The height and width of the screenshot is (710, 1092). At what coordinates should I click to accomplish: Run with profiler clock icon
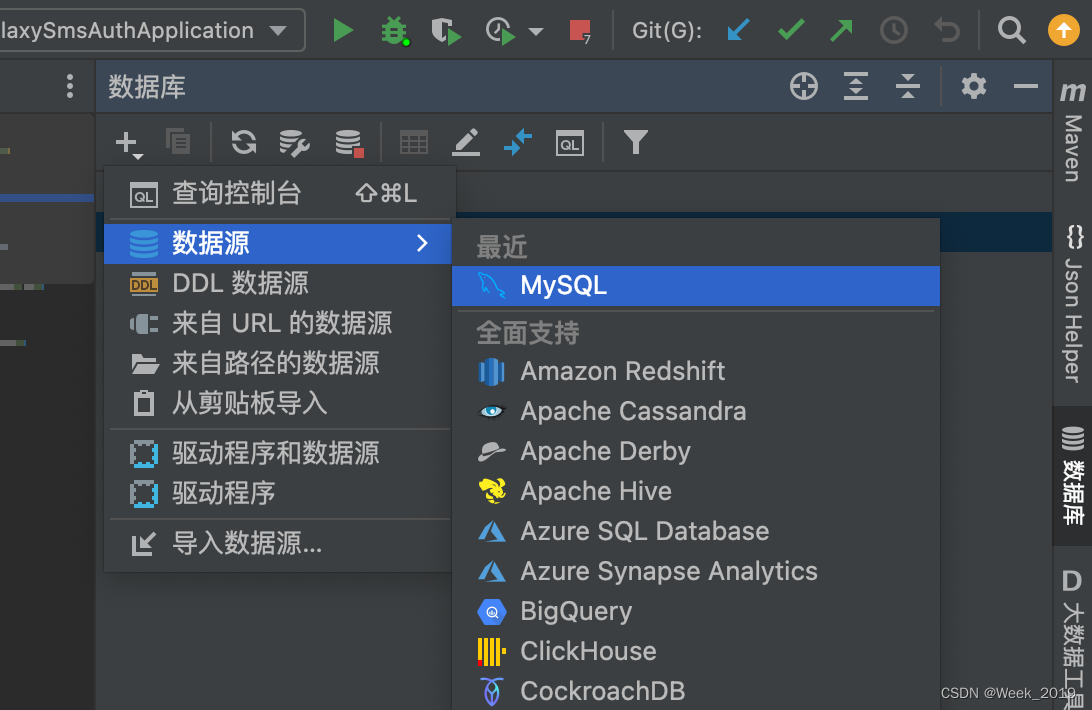[x=500, y=31]
